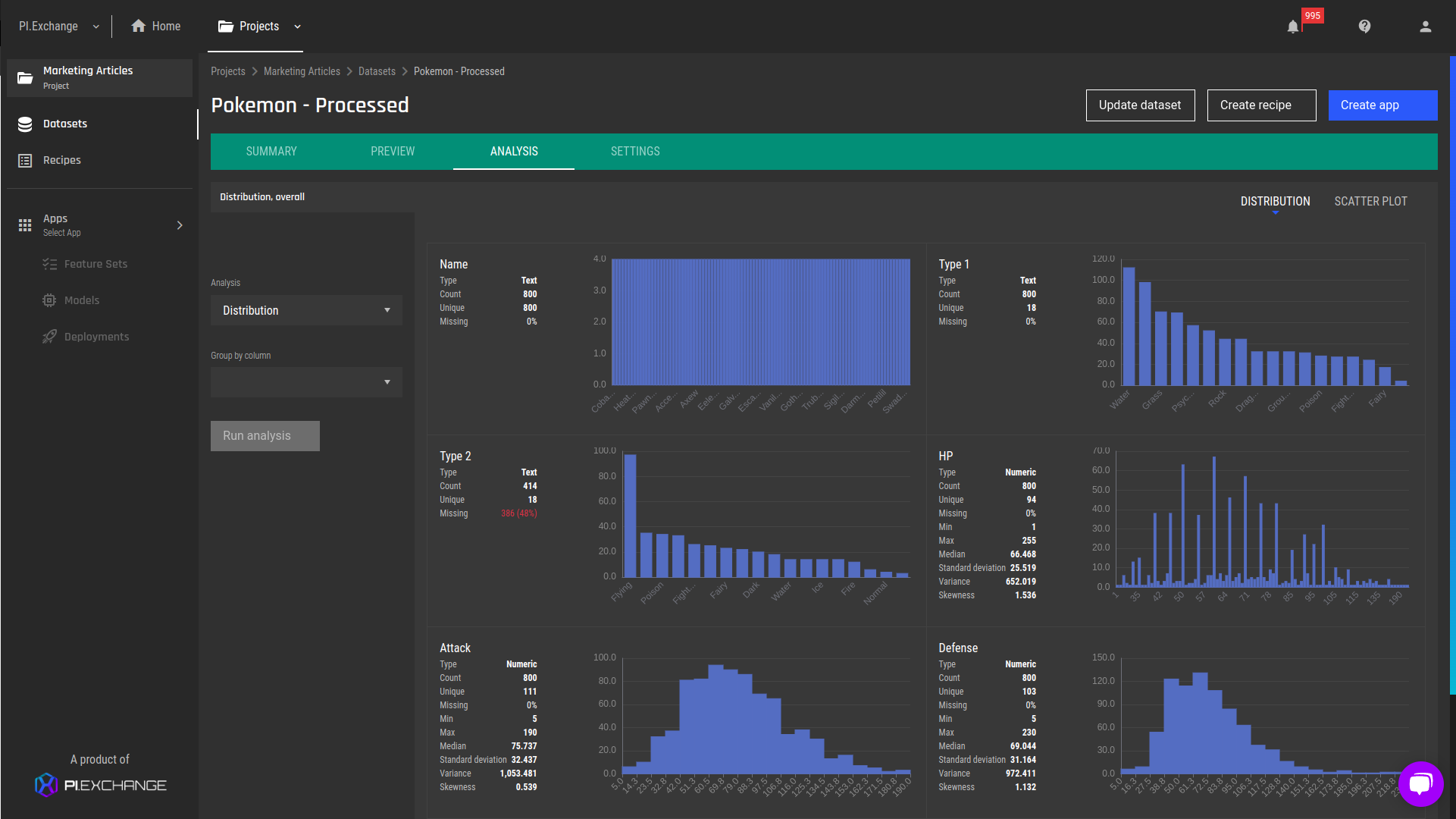1456x819 pixels.
Task: Go to Datasets breadcrumb link
Action: pos(377,71)
